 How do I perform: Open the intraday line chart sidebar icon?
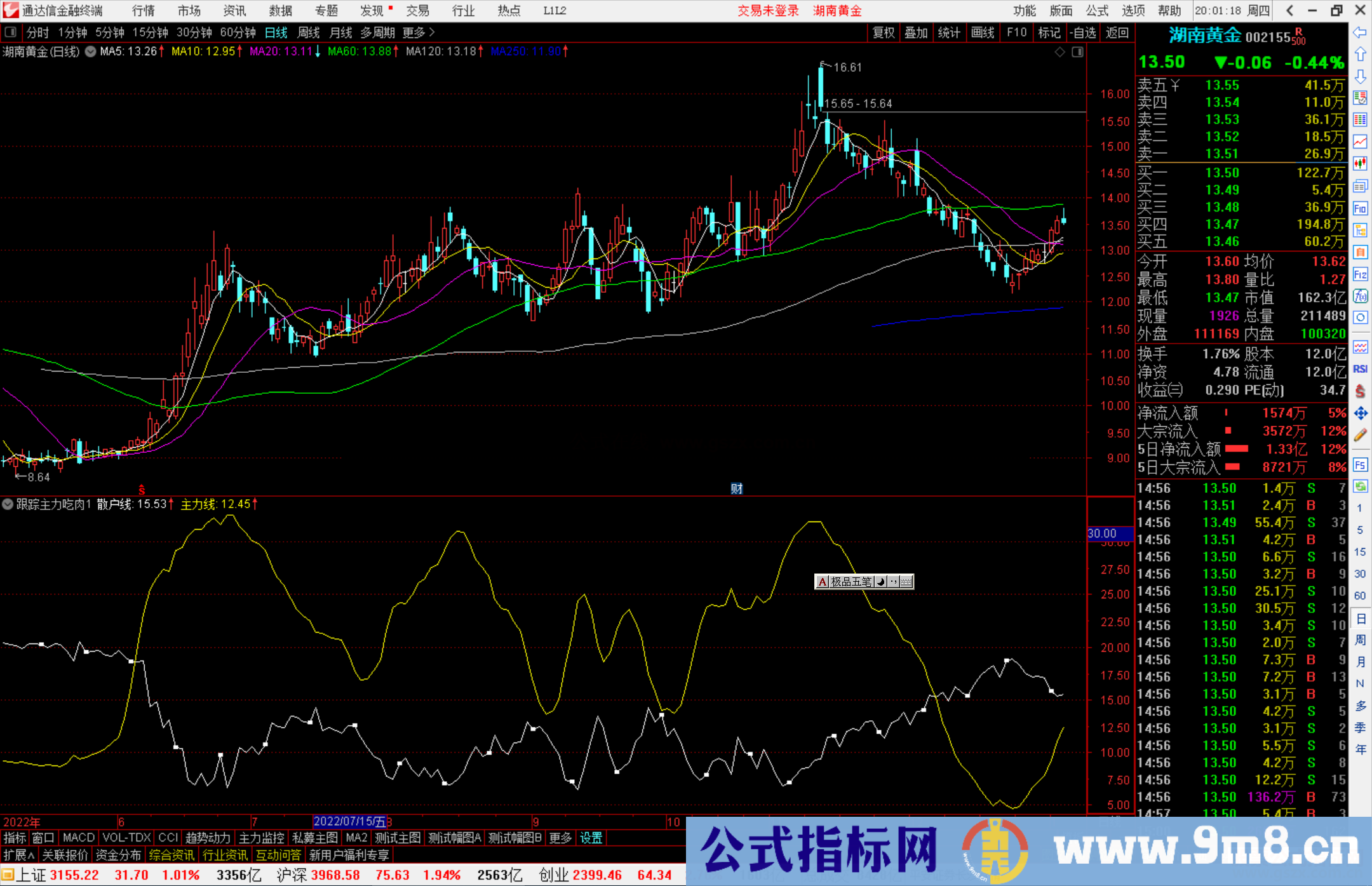point(1360,142)
